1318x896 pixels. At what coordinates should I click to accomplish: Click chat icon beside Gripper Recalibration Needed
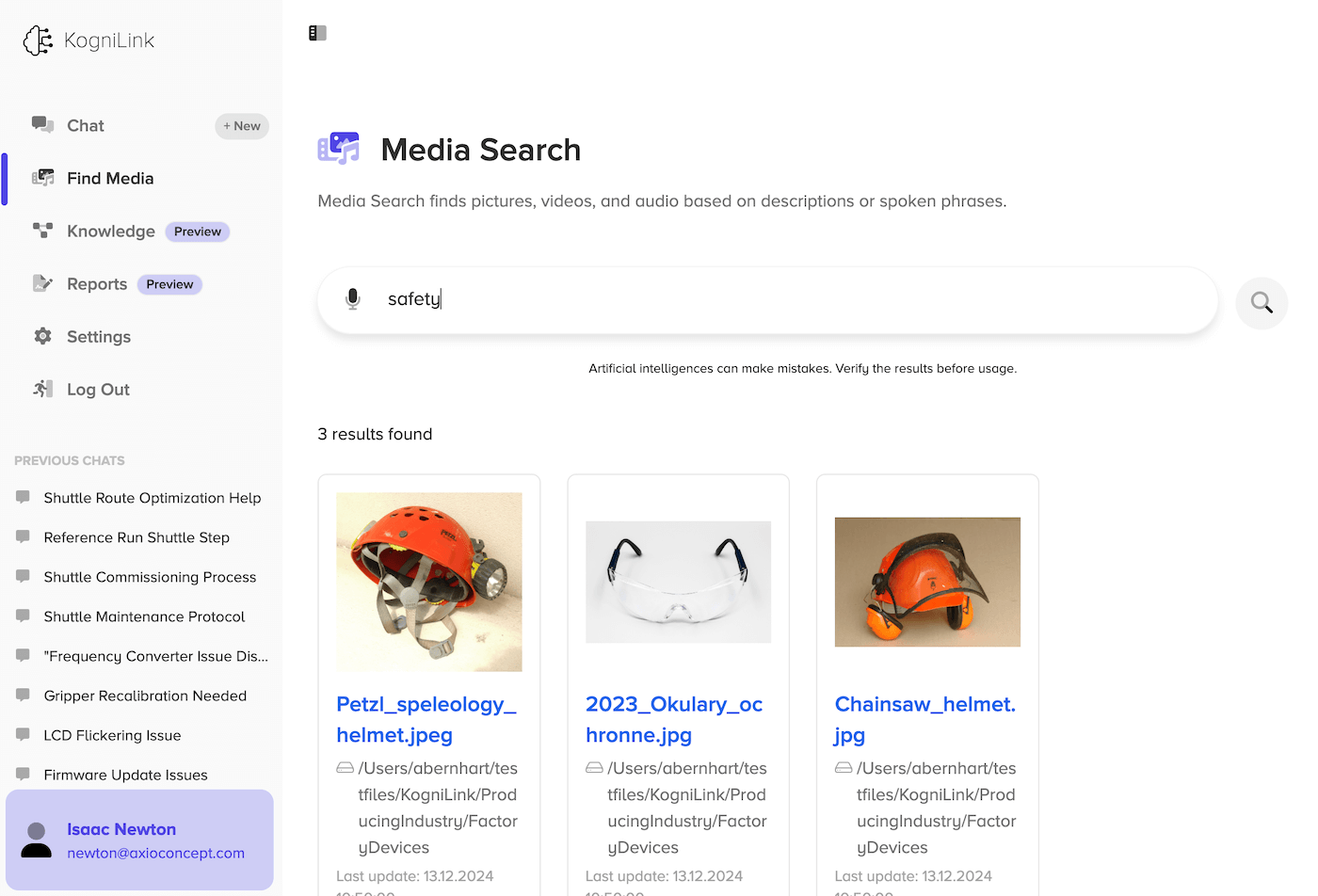click(23, 696)
